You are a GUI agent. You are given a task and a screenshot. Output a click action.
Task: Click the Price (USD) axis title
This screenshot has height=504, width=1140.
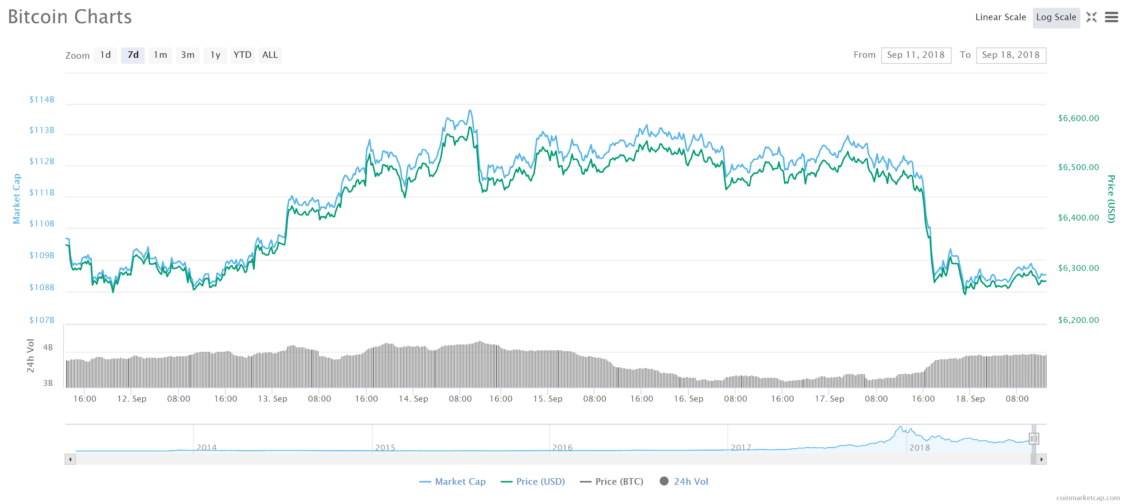pos(1110,199)
